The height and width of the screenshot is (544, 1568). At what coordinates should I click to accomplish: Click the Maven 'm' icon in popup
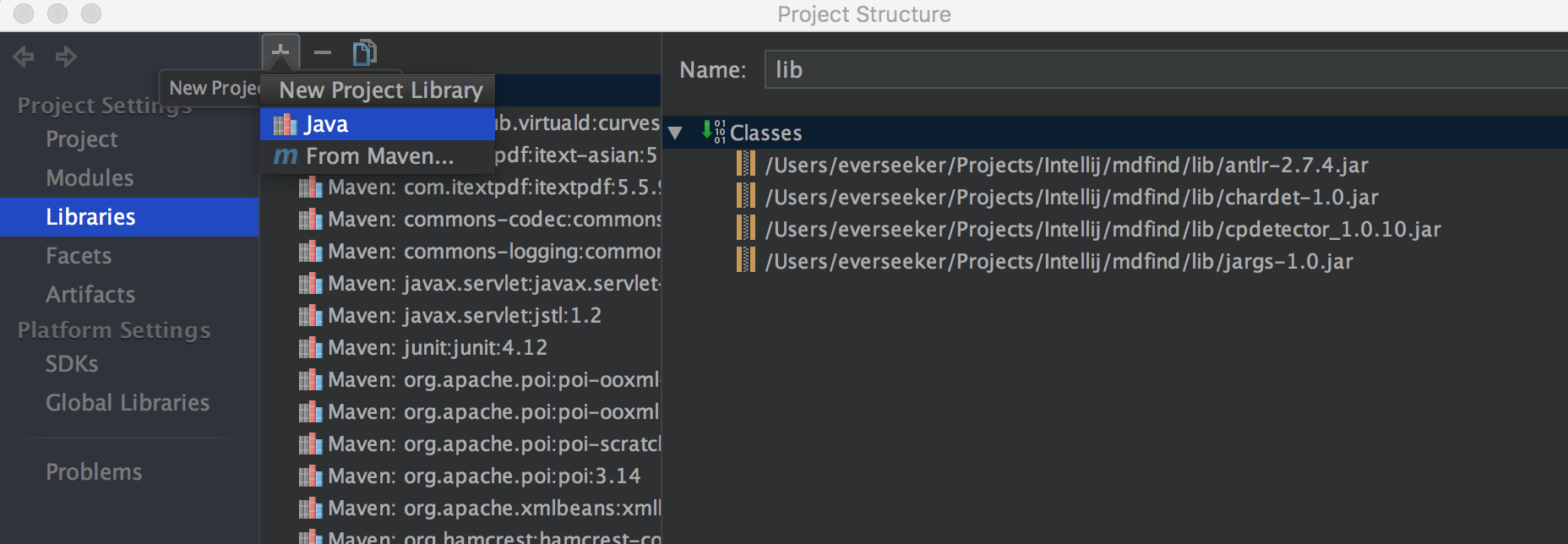coord(286,156)
